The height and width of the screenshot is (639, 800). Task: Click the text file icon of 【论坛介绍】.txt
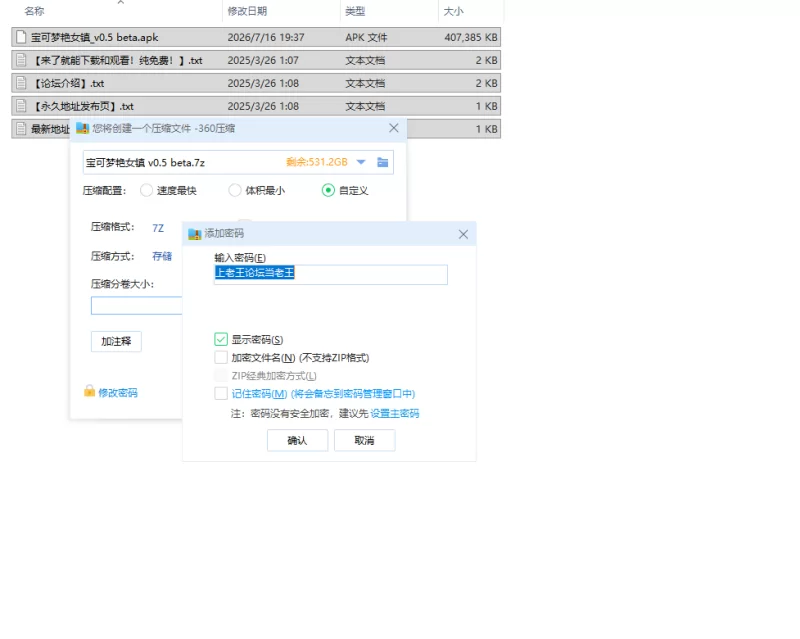[x=21, y=83]
